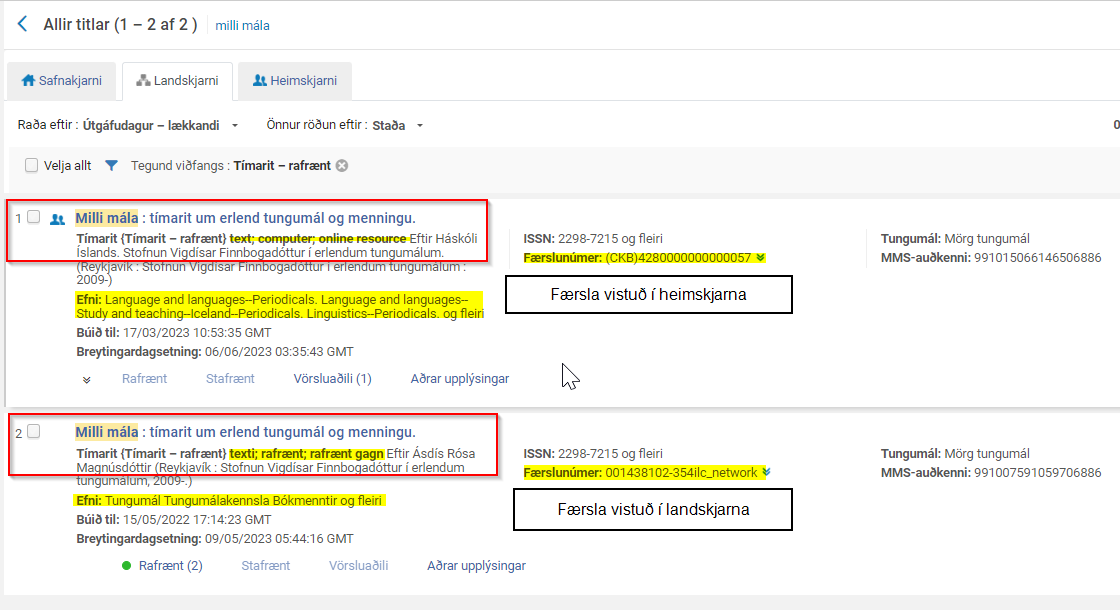Click Tungumál: Mörg tungumál on record 2
The width and height of the screenshot is (1120, 610).
(x=955, y=454)
